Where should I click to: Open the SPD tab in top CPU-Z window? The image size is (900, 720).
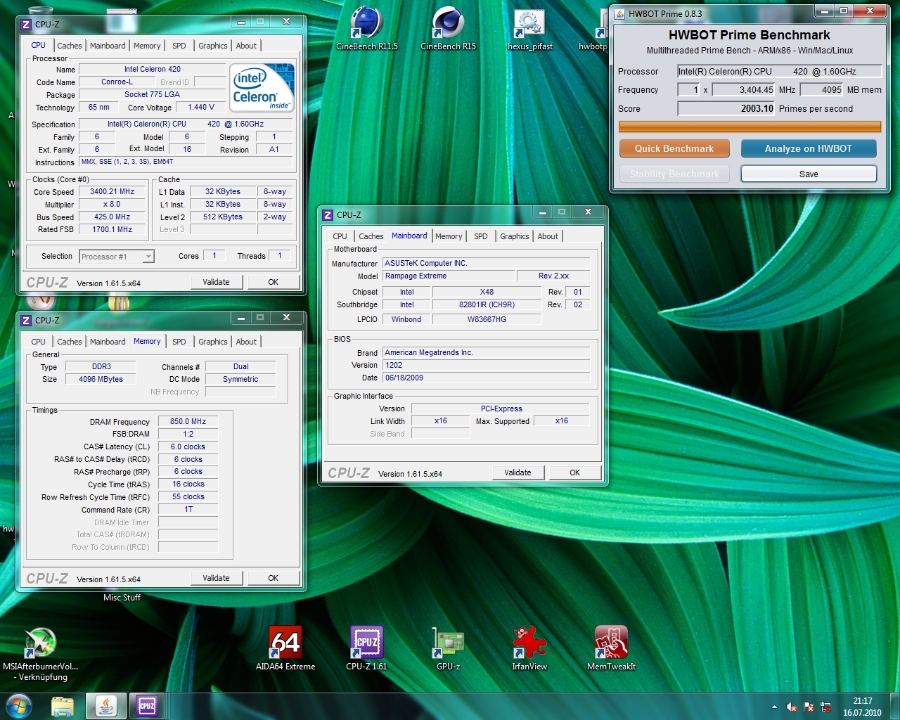click(179, 45)
